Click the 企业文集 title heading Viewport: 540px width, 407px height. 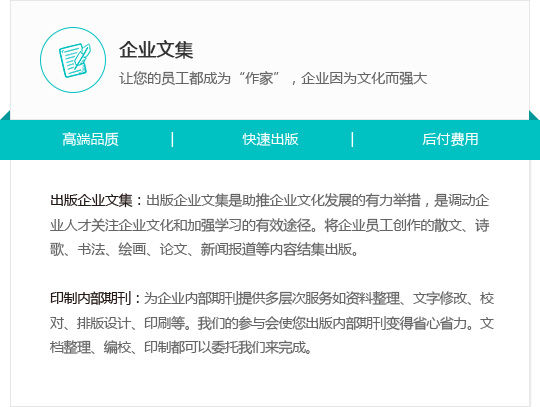156,50
